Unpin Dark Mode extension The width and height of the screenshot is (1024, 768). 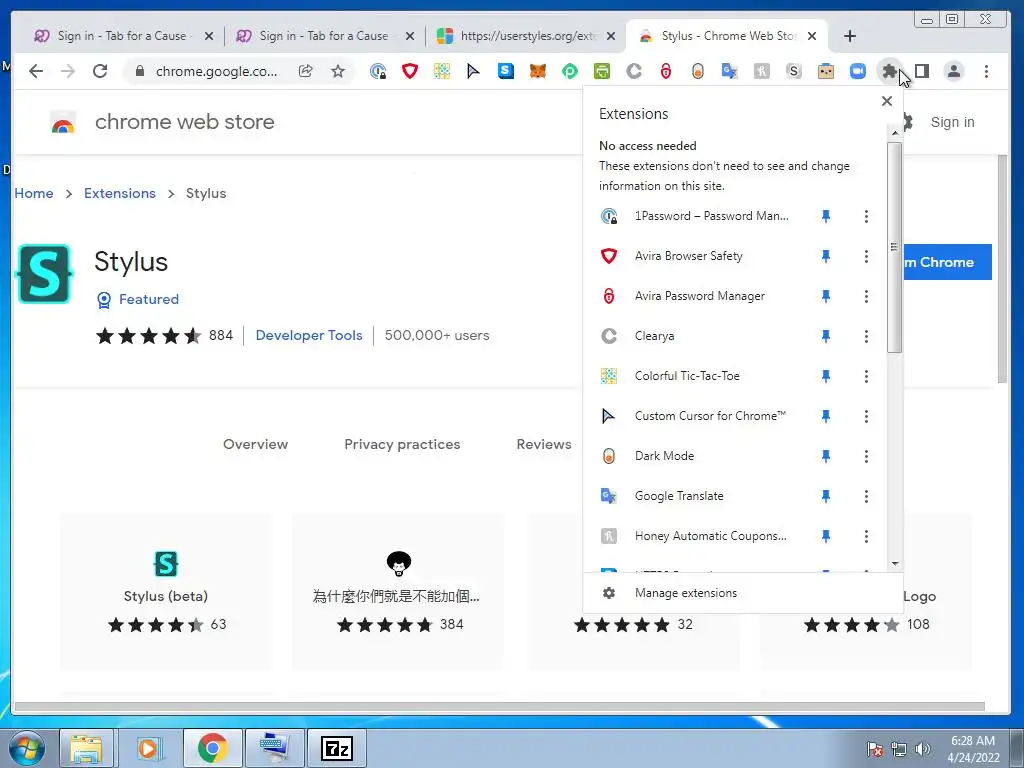825,456
